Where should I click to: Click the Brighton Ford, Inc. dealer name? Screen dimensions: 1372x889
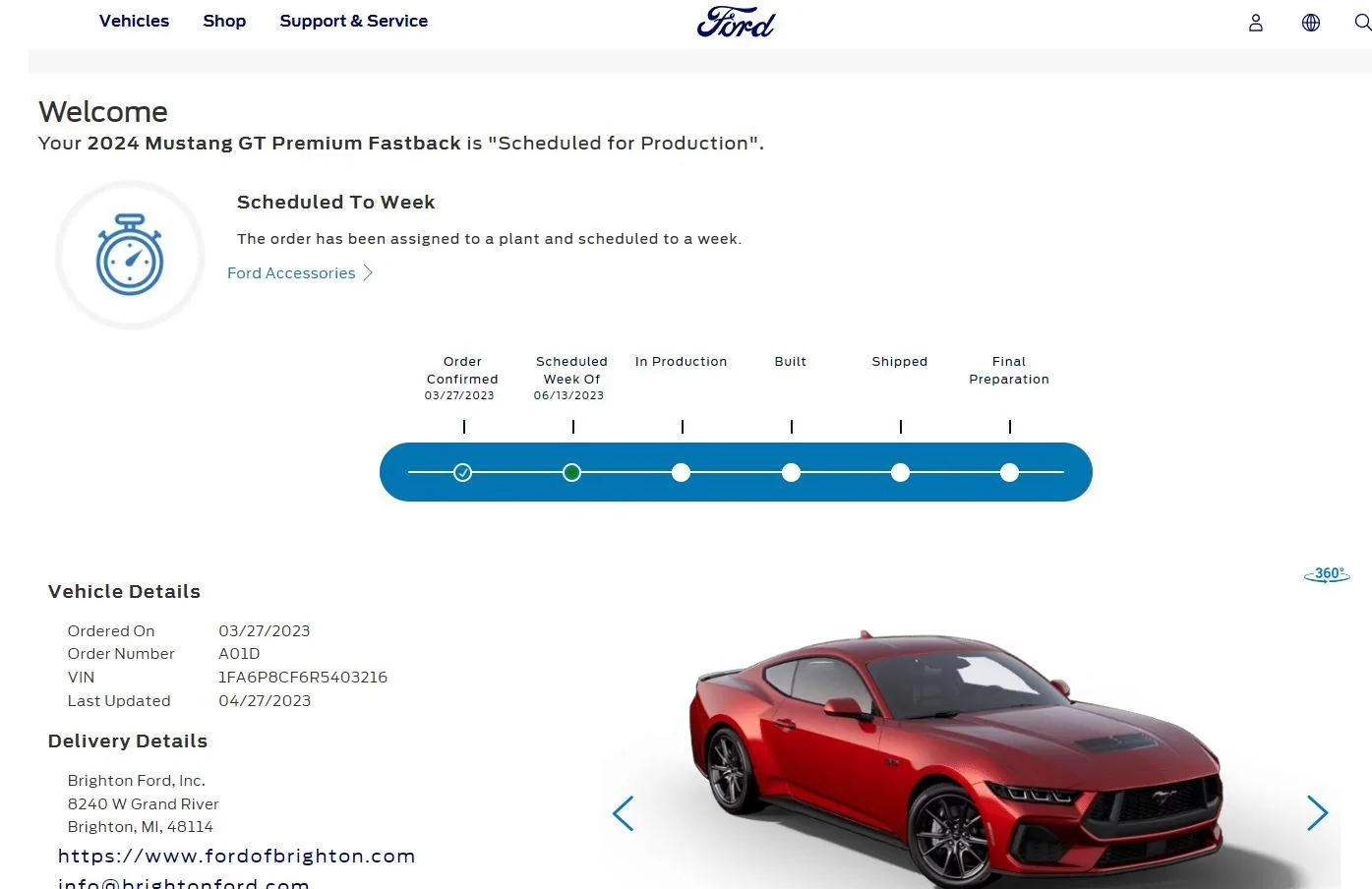136,781
